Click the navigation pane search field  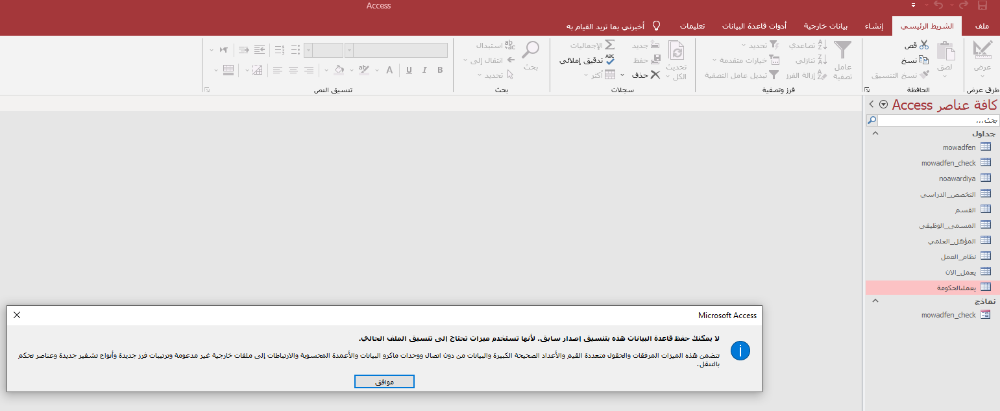936,120
